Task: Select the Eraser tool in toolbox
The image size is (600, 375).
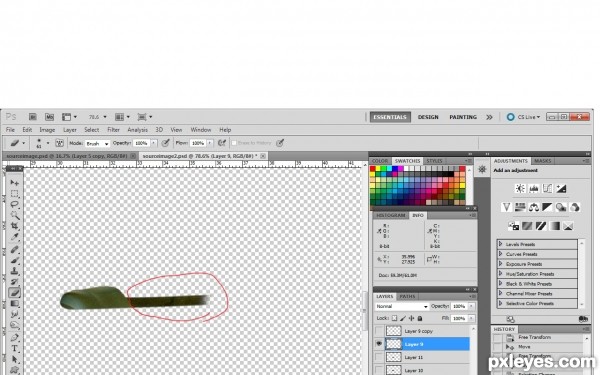Action: [x=15, y=293]
